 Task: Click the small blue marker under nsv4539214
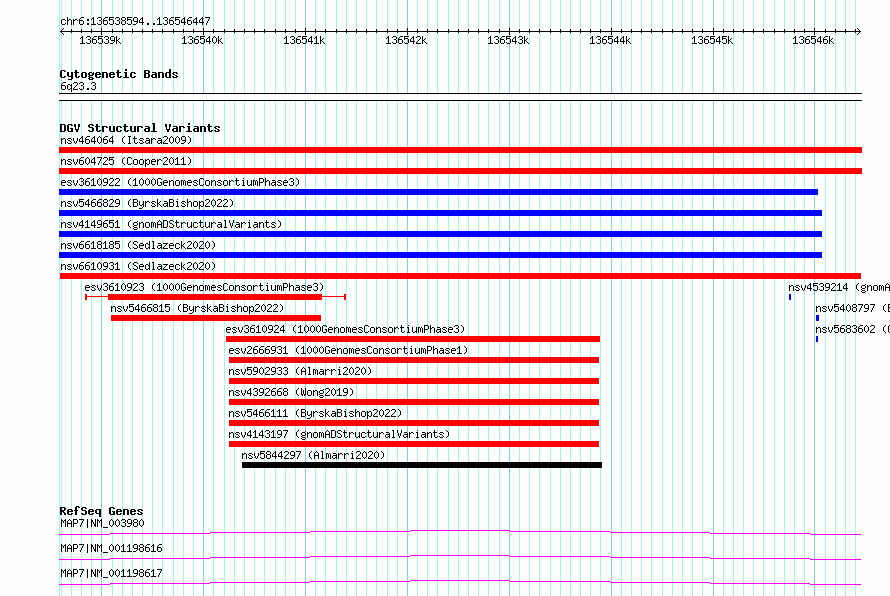790,297
